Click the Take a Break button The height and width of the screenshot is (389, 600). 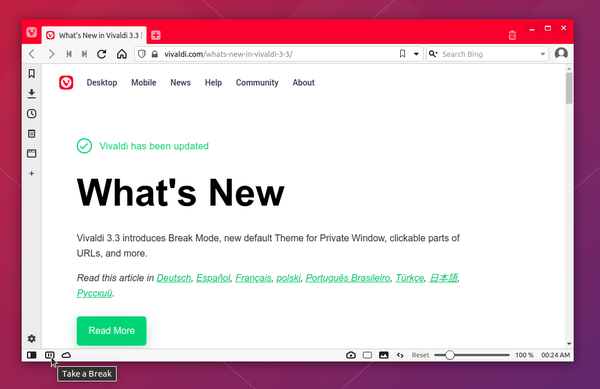(50, 355)
